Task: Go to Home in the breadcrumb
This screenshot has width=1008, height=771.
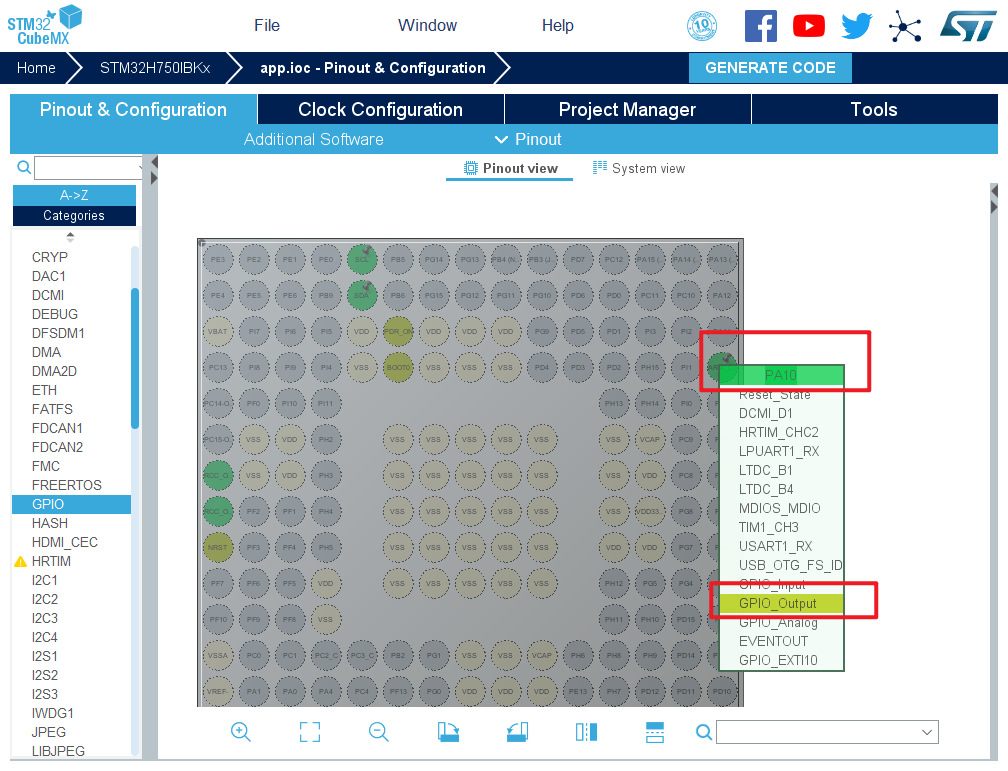Action: pos(36,68)
